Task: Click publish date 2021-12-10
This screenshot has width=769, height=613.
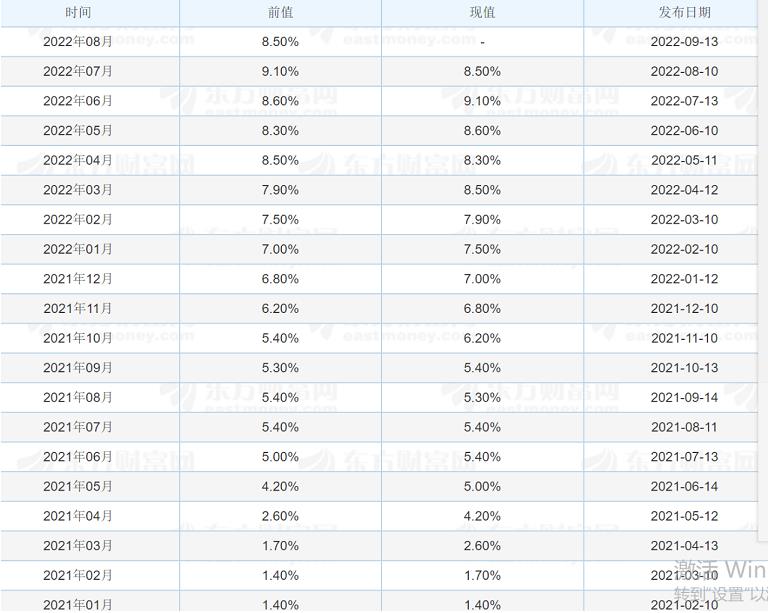Action: click(684, 308)
